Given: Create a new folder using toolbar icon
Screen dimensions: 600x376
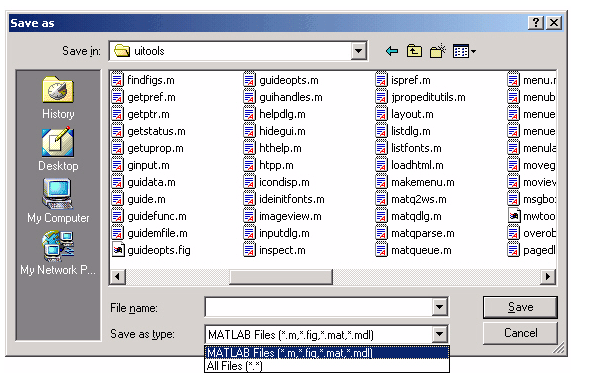Looking at the screenshot, I should (438, 51).
